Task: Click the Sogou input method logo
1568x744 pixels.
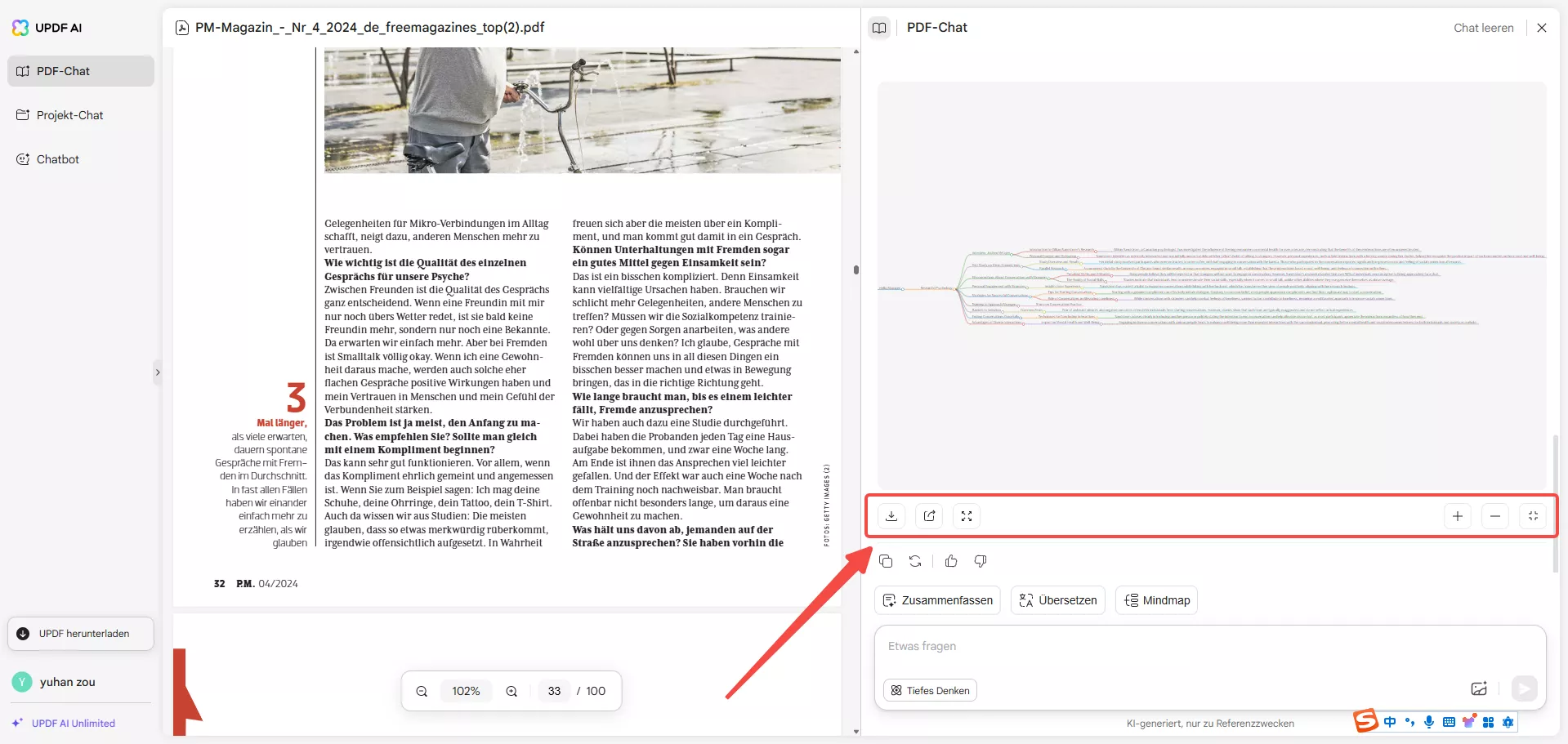Action: pyautogui.click(x=1365, y=721)
